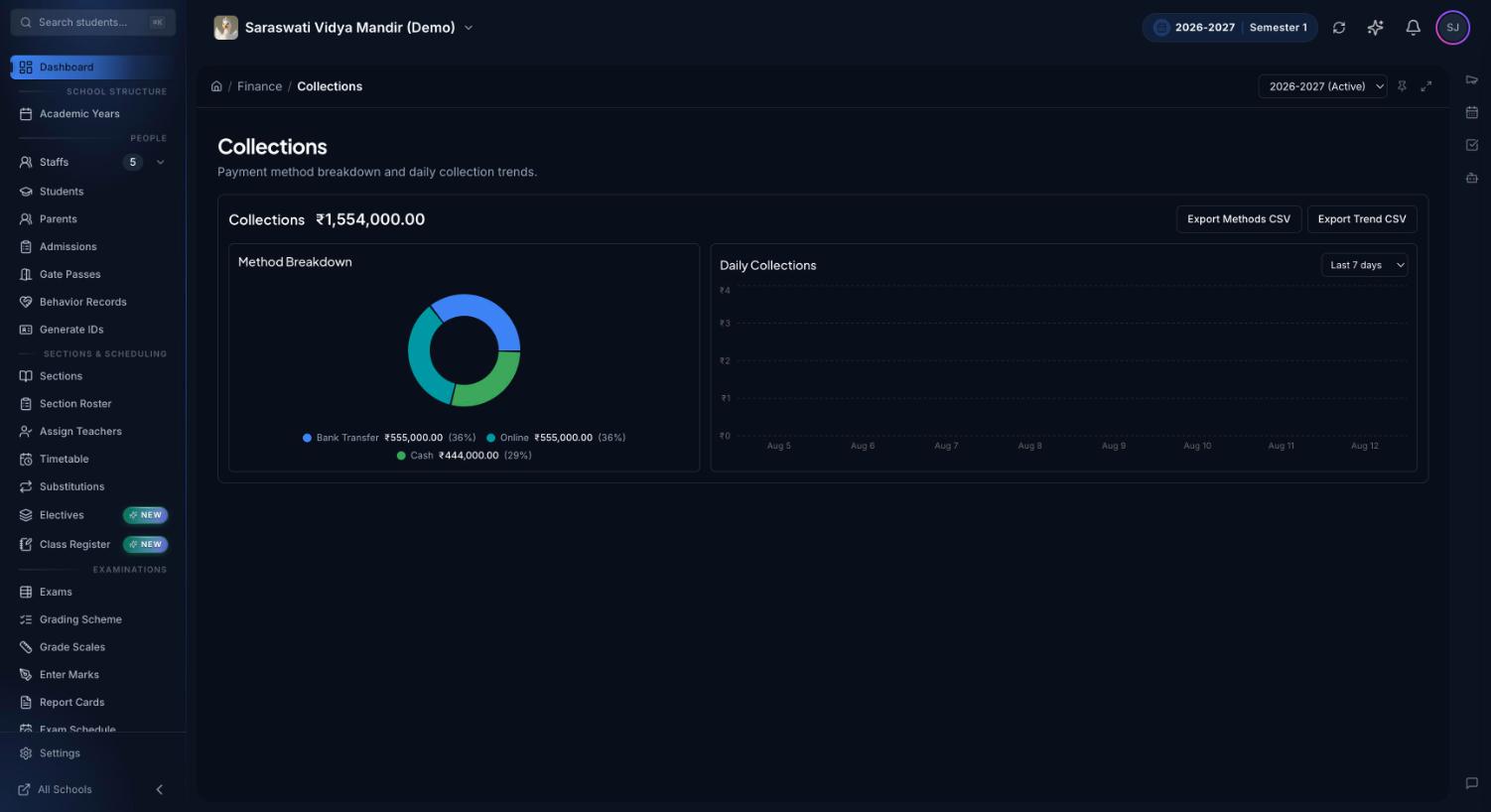The width and height of the screenshot is (1491, 812).
Task: Click the ₹1,554,000.00 total amount
Action: coord(370,219)
